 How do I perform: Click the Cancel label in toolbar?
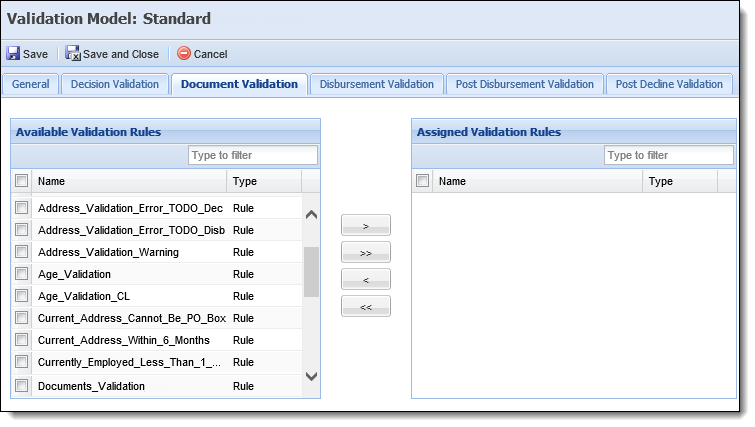click(210, 54)
